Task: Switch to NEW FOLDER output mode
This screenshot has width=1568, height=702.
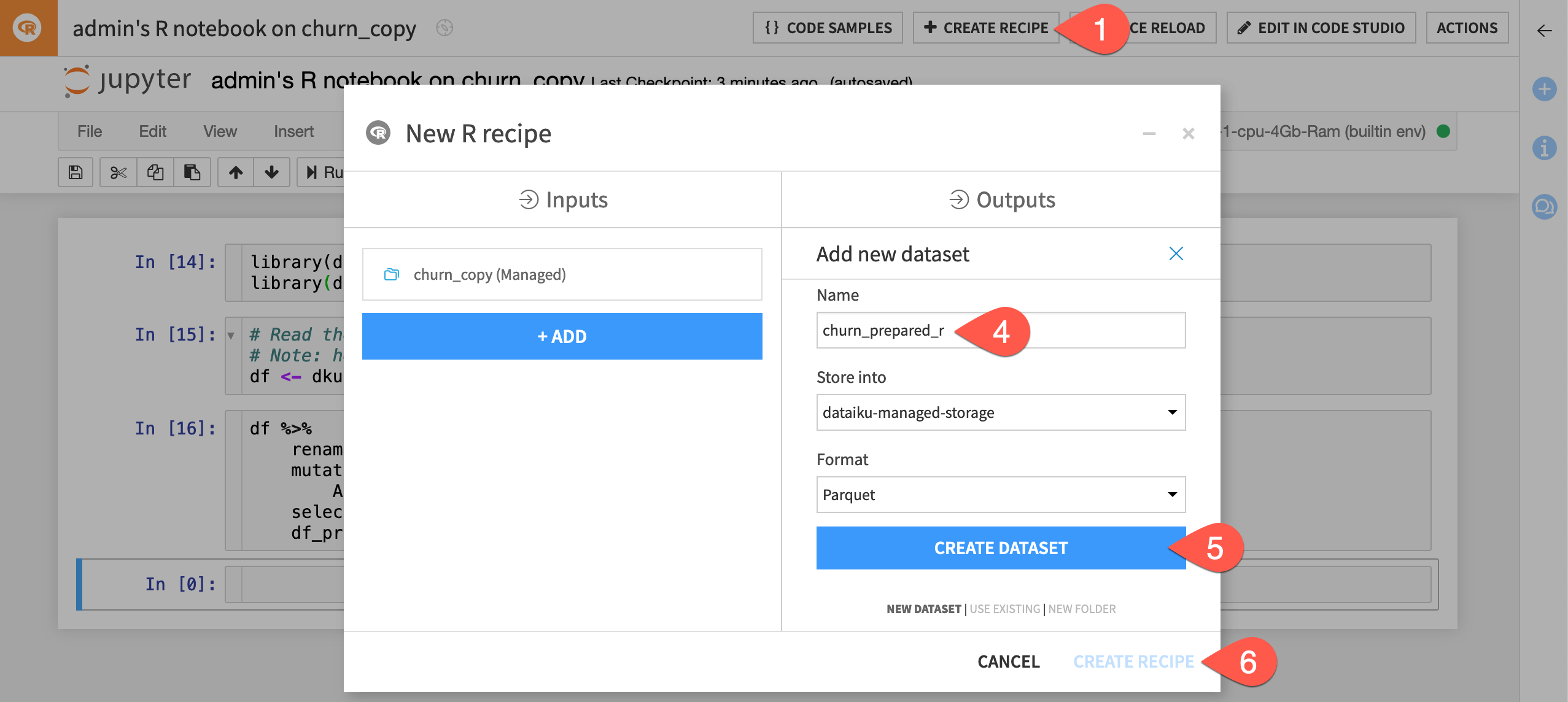Action: [1082, 609]
